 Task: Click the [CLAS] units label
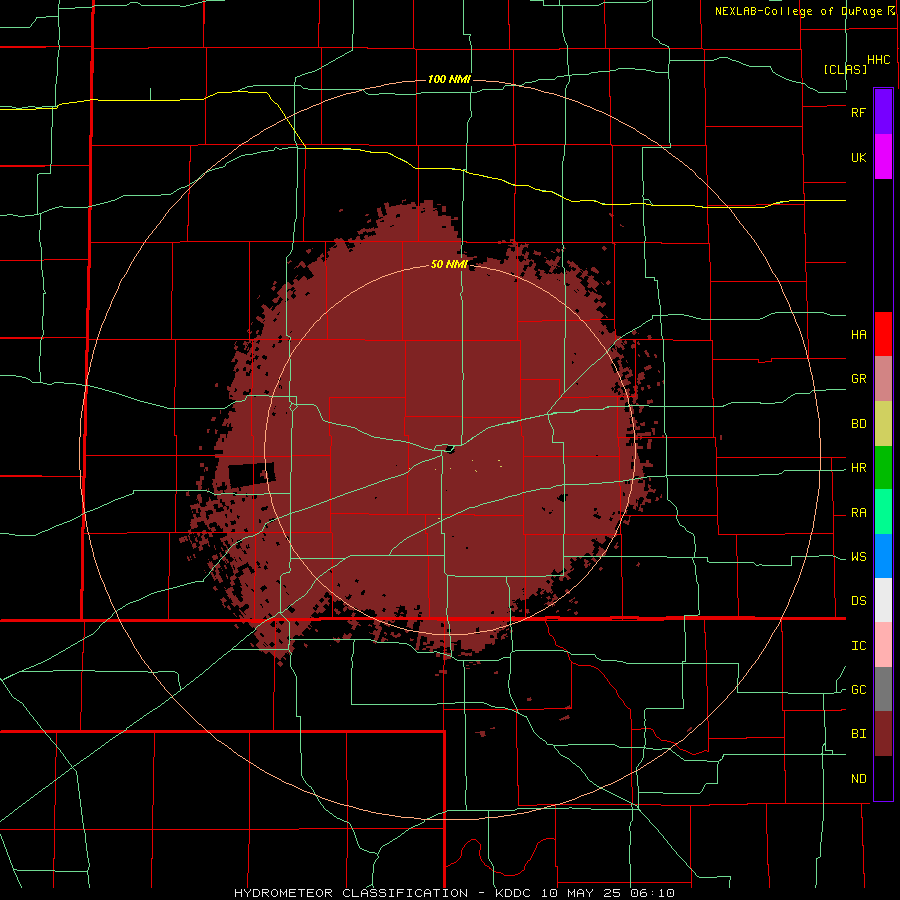point(845,69)
